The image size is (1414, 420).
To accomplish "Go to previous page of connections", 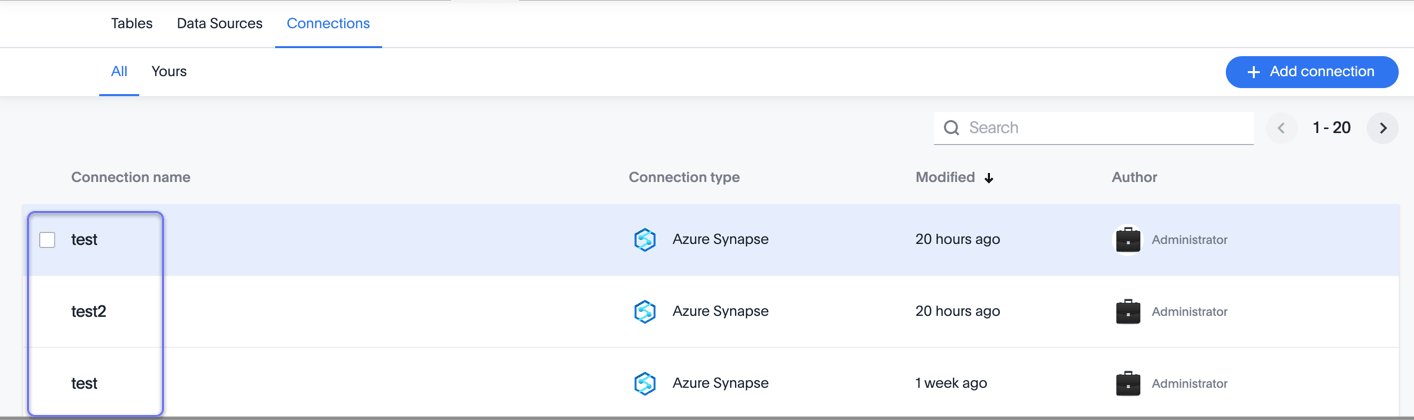I will click(x=1281, y=128).
